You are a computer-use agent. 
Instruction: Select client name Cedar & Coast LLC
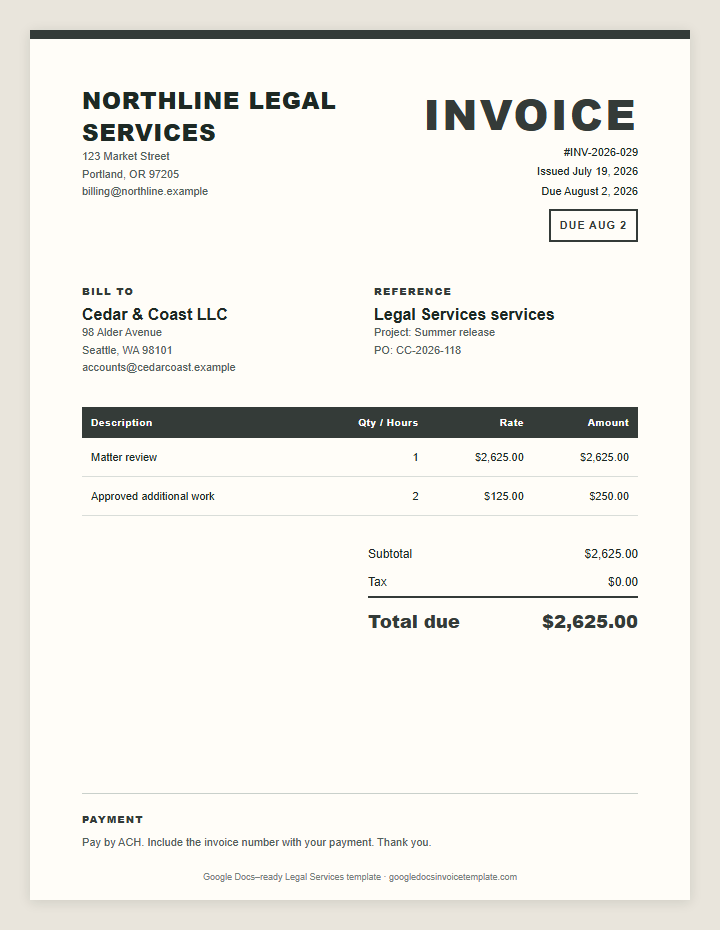[x=155, y=314]
